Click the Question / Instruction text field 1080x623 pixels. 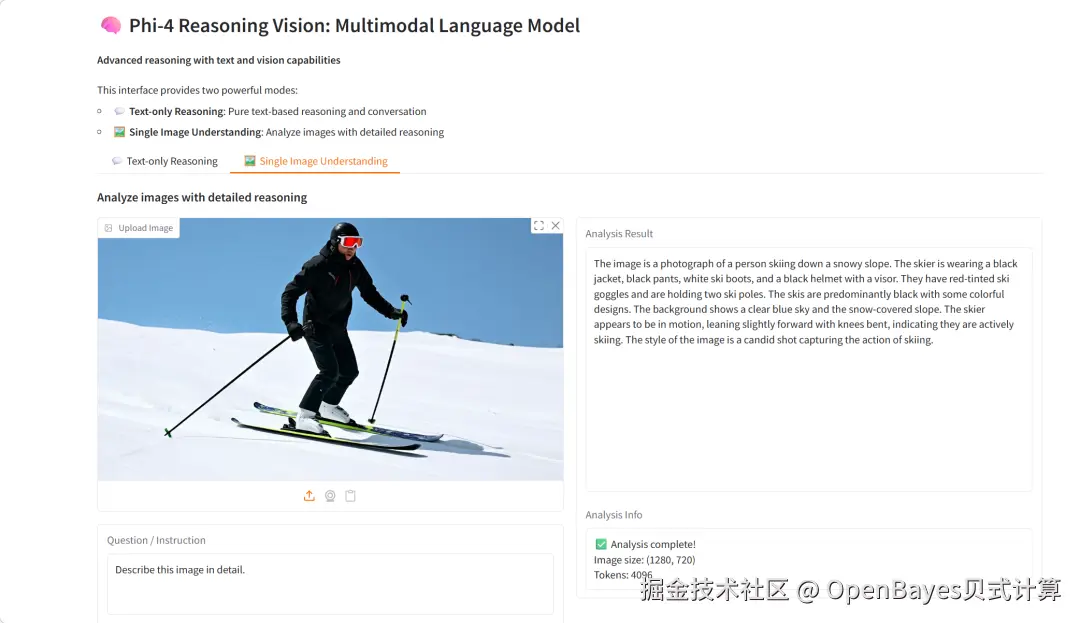click(x=330, y=584)
